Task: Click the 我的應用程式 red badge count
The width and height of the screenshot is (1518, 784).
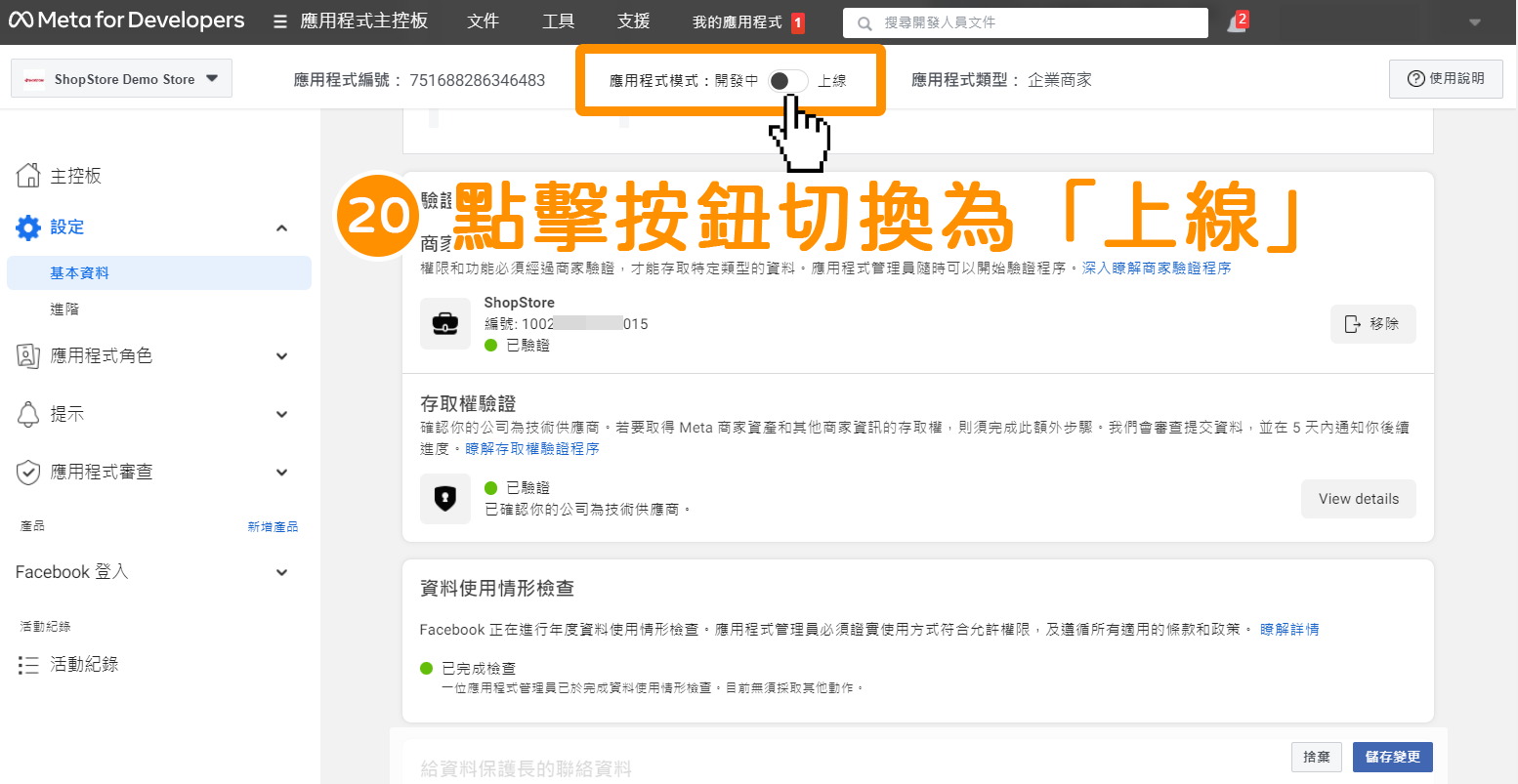Action: pos(797,22)
